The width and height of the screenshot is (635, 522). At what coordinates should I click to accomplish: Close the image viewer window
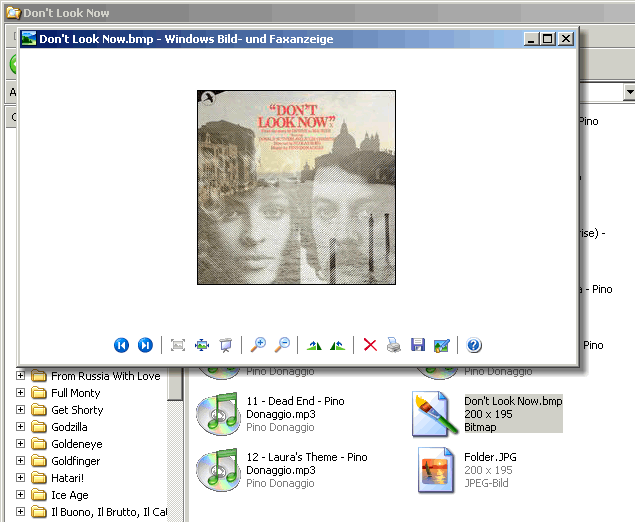pos(566,39)
